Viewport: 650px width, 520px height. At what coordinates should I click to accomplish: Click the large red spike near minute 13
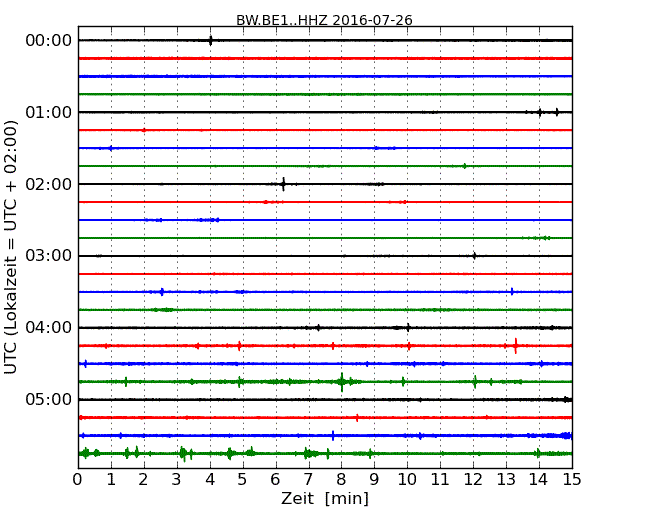[x=516, y=346]
